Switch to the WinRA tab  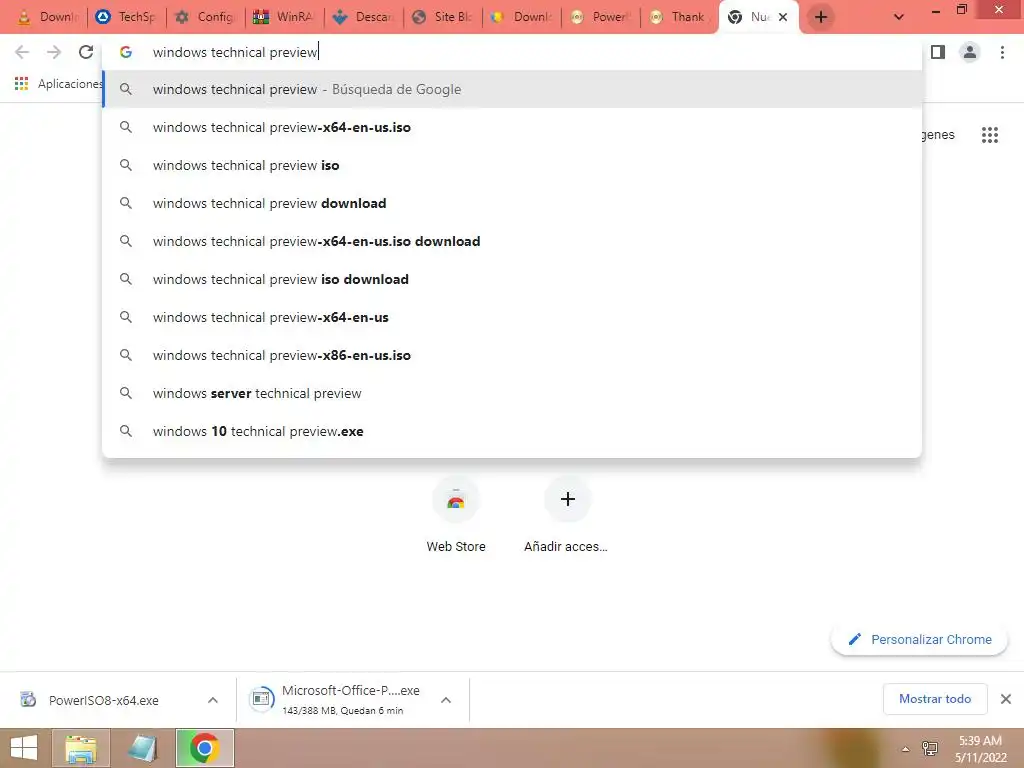tap(284, 17)
